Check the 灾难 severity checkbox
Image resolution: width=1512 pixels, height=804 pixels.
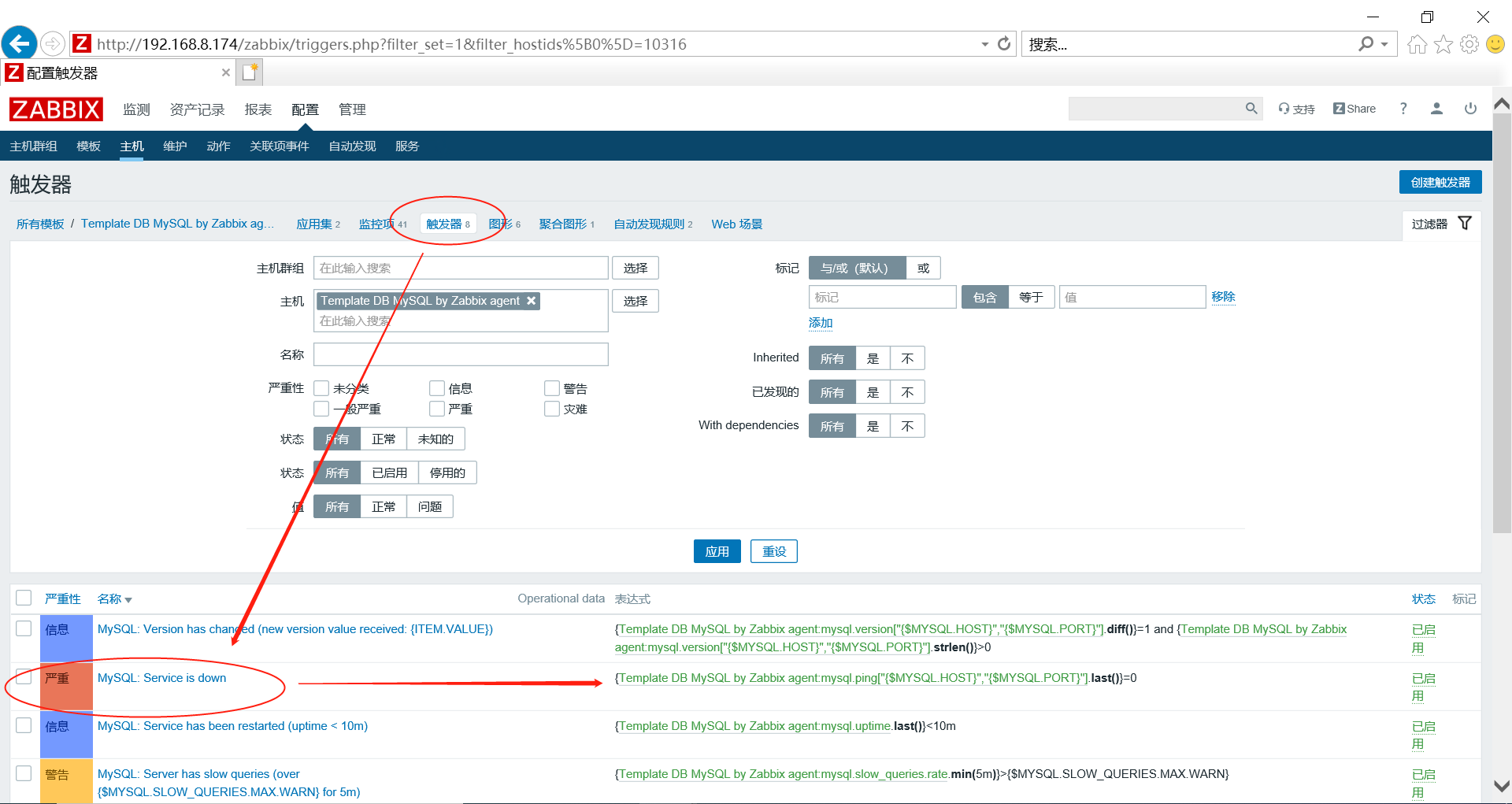(x=552, y=409)
